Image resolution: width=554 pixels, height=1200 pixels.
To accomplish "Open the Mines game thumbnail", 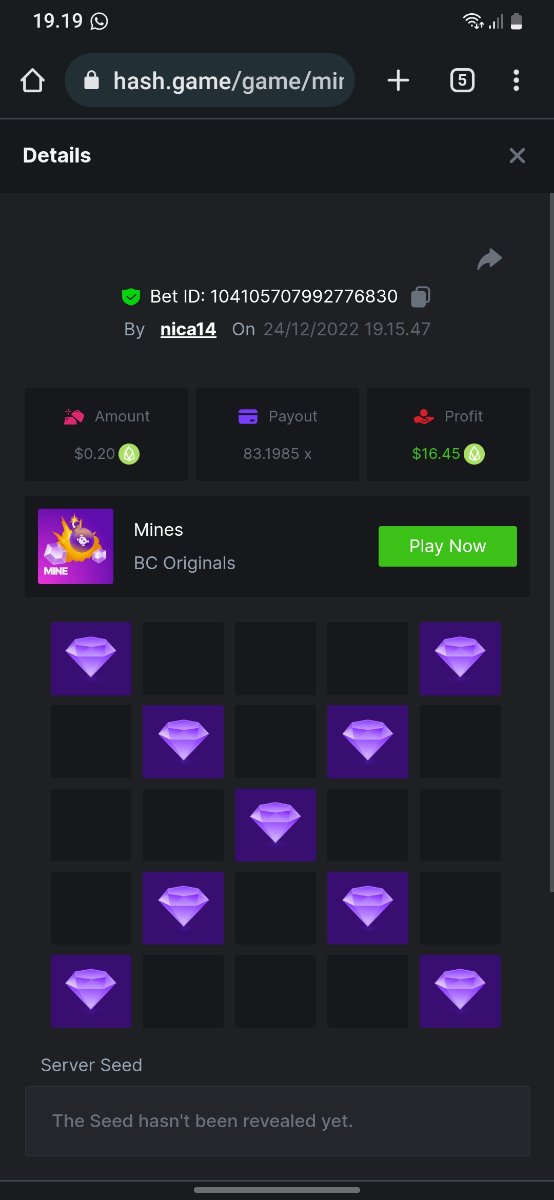I will pos(75,547).
